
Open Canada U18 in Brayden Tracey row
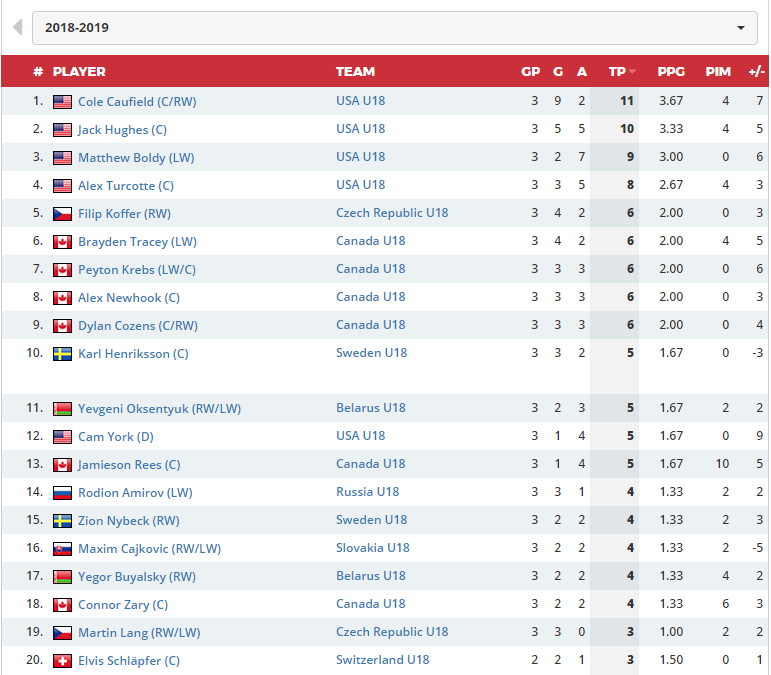pos(370,241)
